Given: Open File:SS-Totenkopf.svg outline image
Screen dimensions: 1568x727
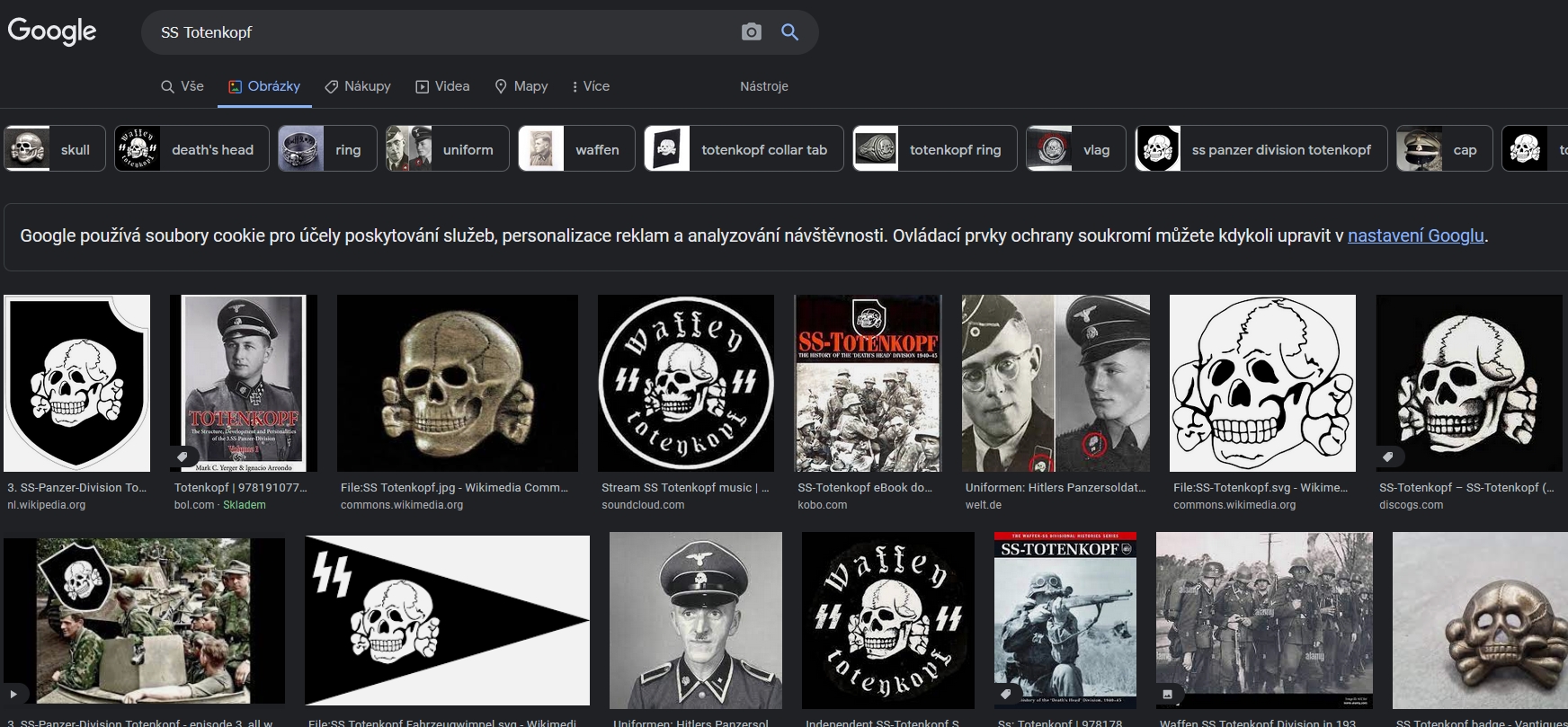Looking at the screenshot, I should 1262,383.
